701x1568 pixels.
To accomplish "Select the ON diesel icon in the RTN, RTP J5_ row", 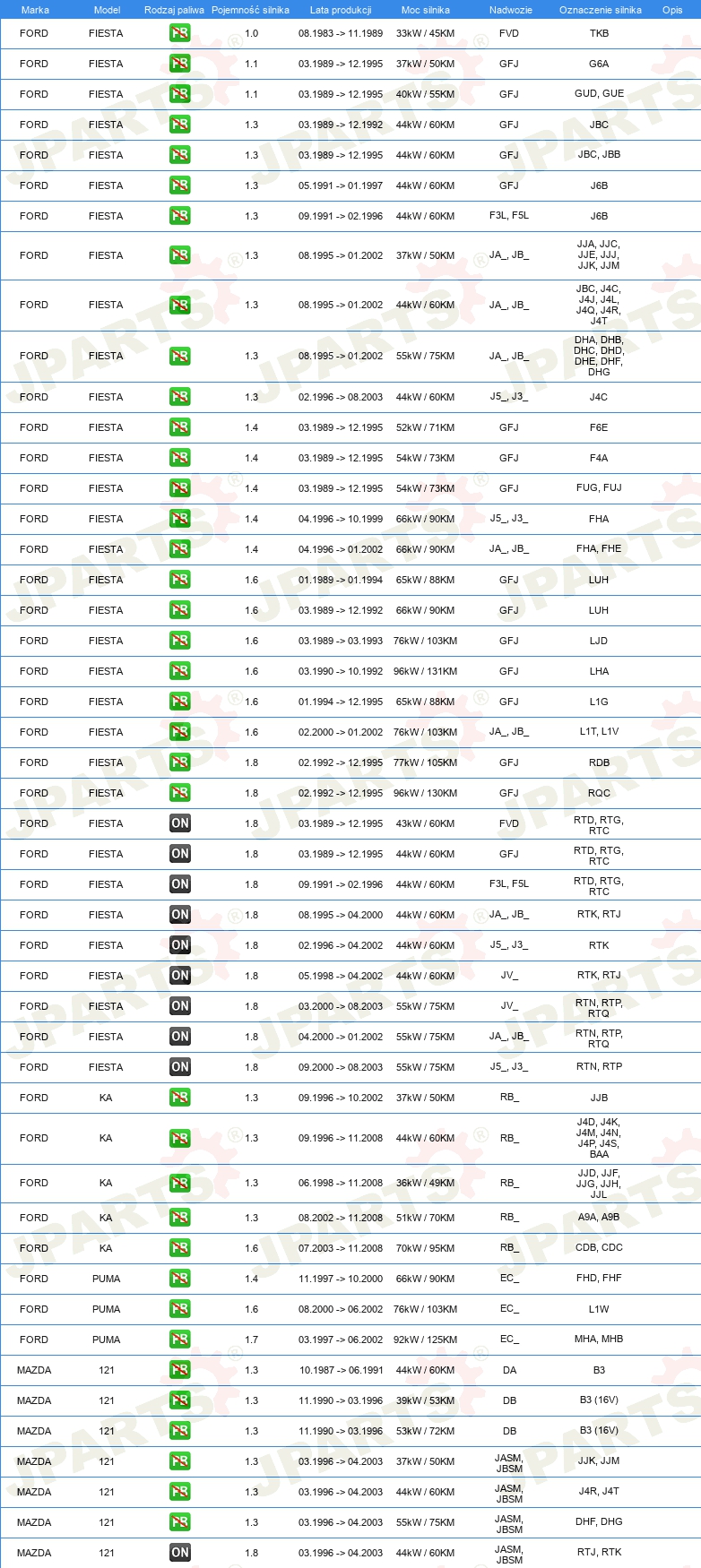I will tap(180, 1067).
